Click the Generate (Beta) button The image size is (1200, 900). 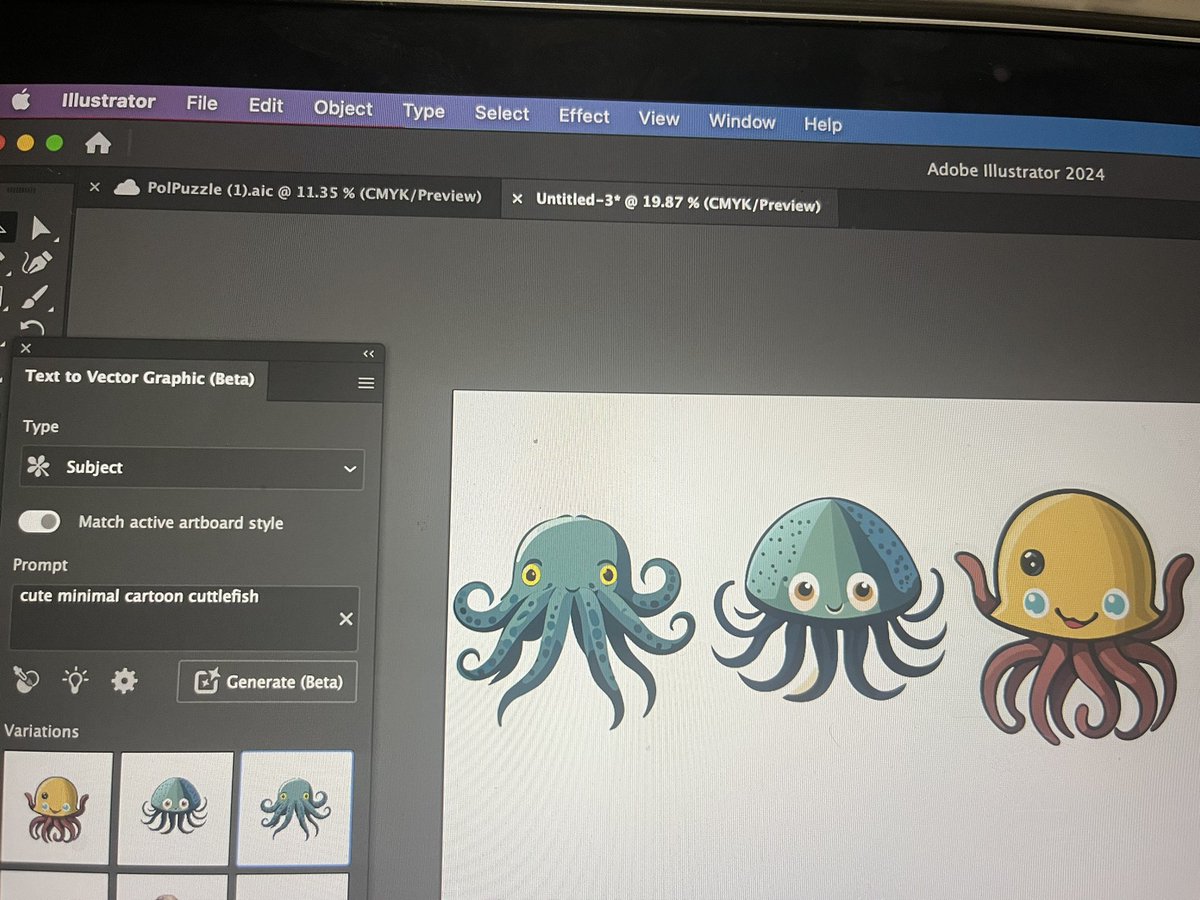(267, 681)
